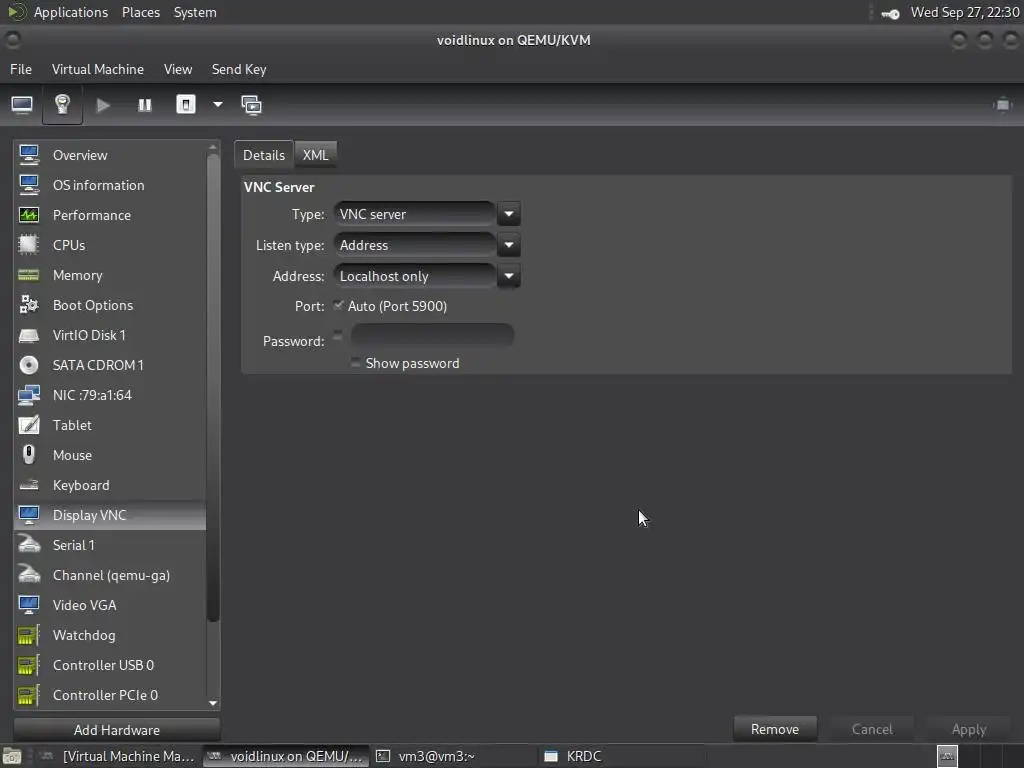The height and width of the screenshot is (768, 1024).
Task: Open the Performance hardware item
Action: [x=110, y=216]
